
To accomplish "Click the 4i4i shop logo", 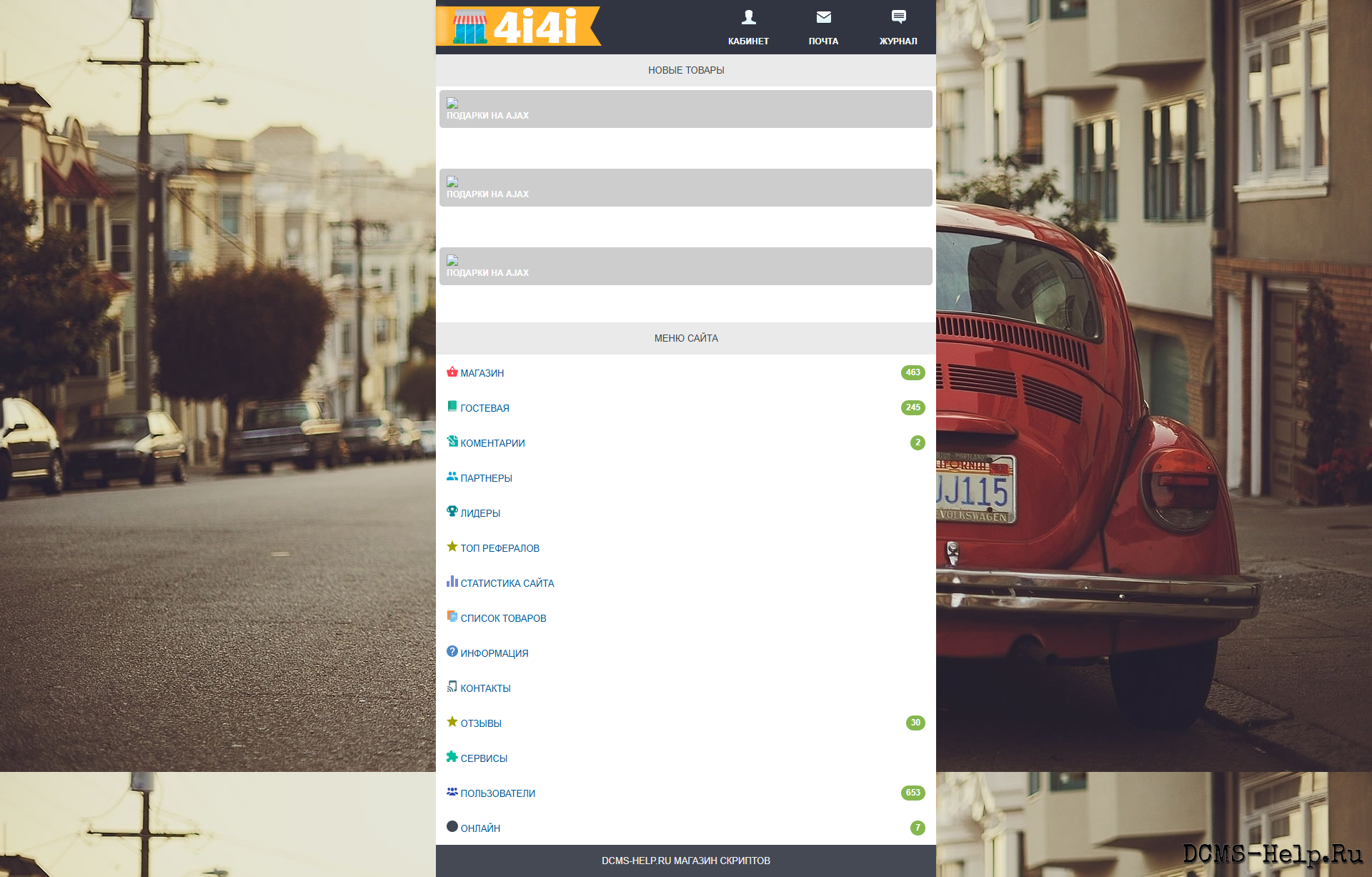I will click(518, 26).
